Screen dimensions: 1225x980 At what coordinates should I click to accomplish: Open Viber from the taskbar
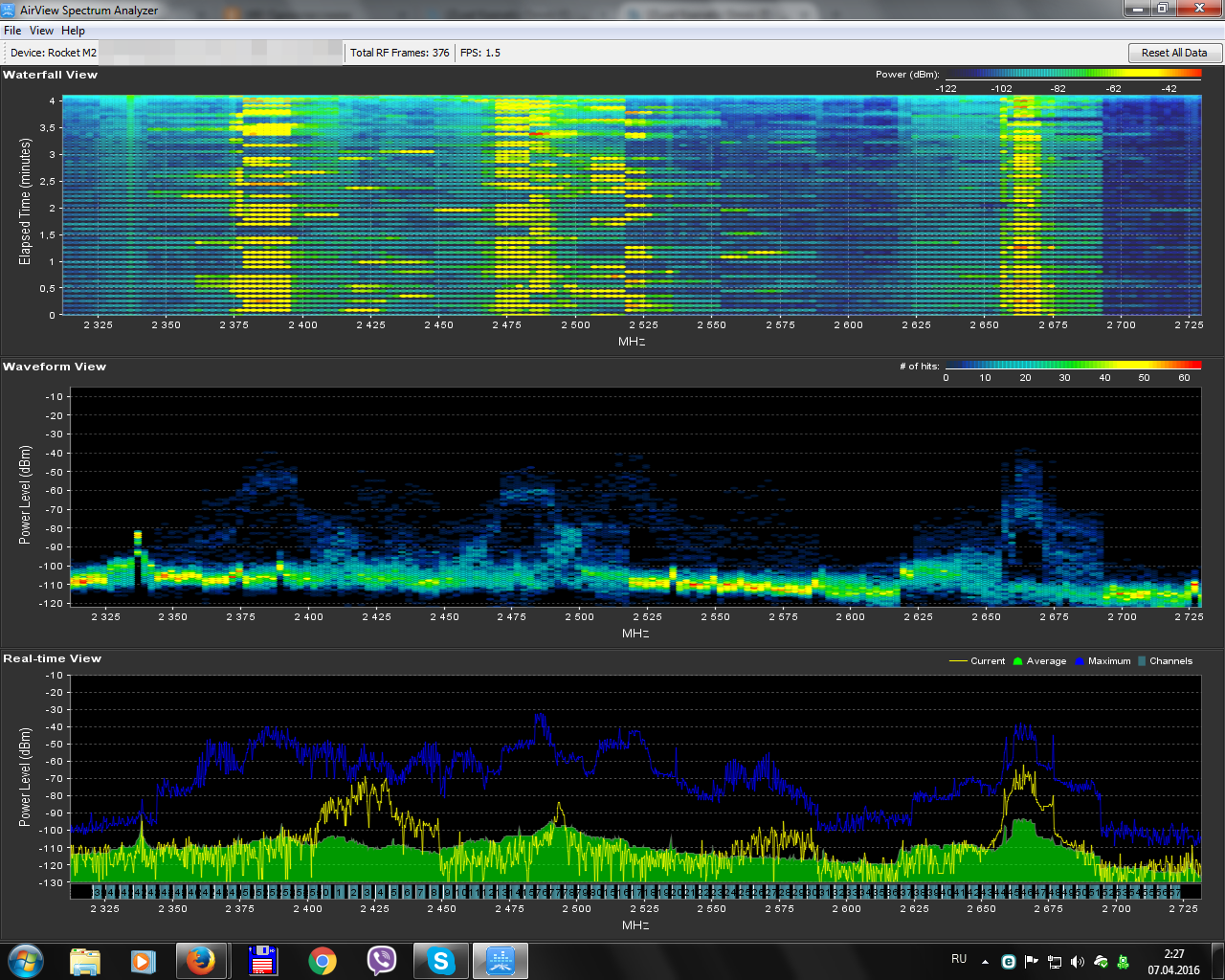(x=382, y=961)
